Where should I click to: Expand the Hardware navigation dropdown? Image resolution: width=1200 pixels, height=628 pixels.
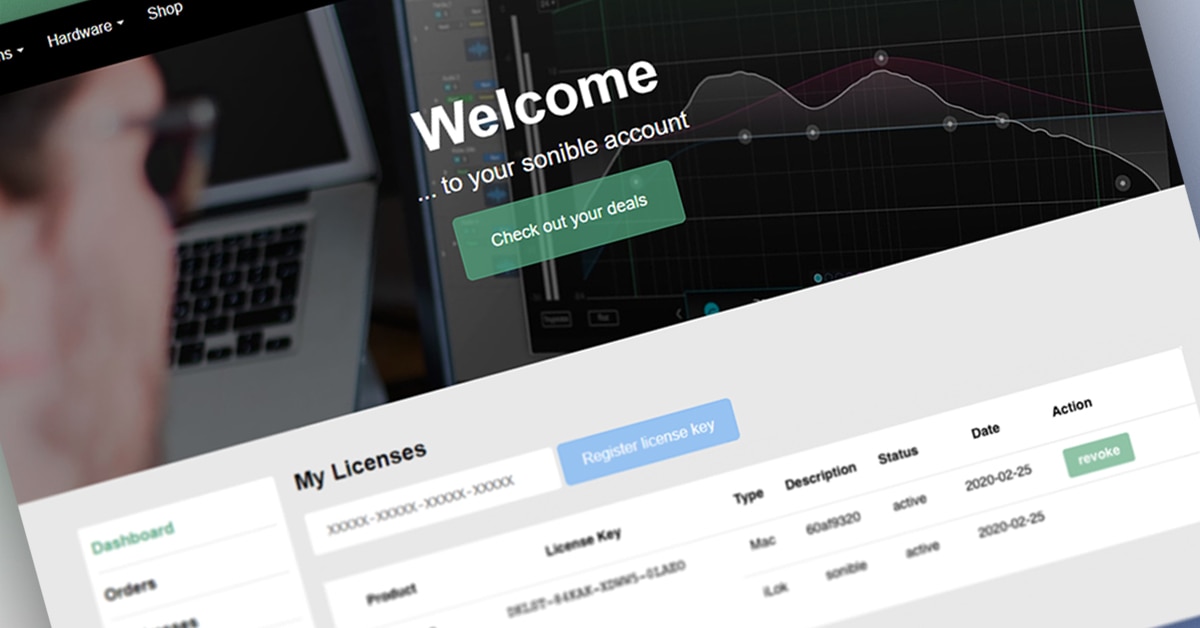click(85, 33)
